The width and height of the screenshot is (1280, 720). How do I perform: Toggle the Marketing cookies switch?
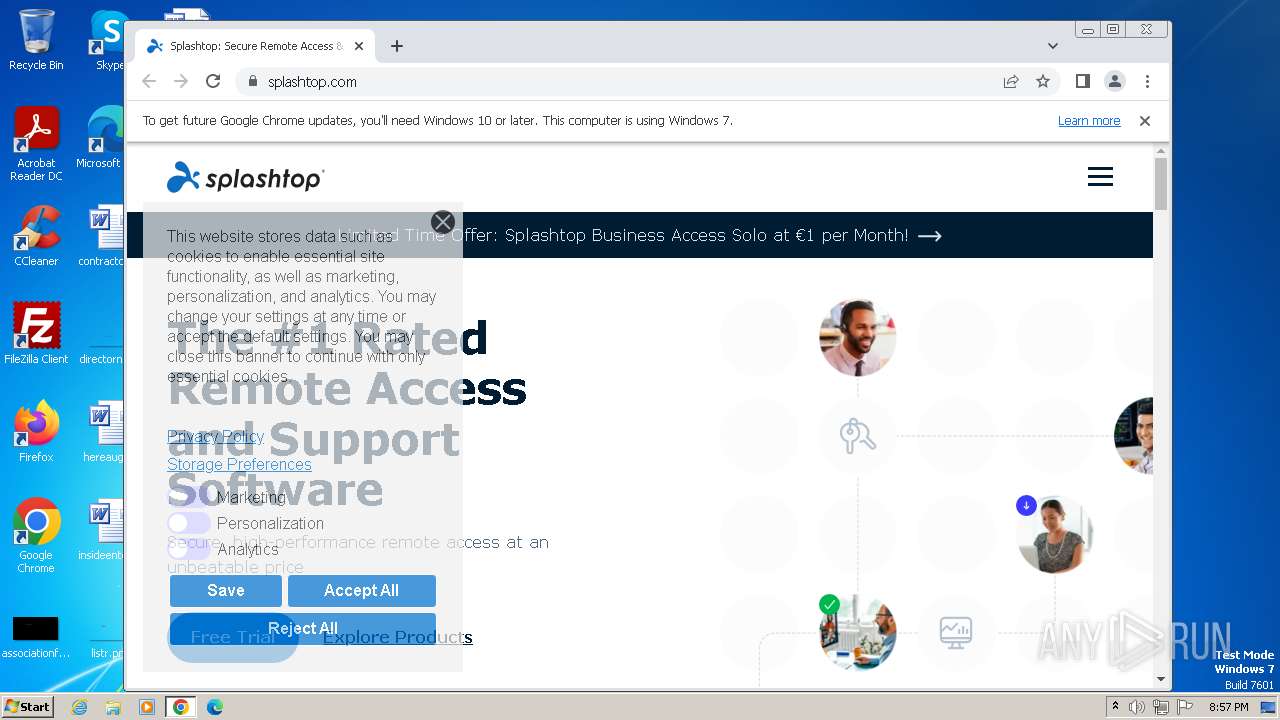point(189,497)
